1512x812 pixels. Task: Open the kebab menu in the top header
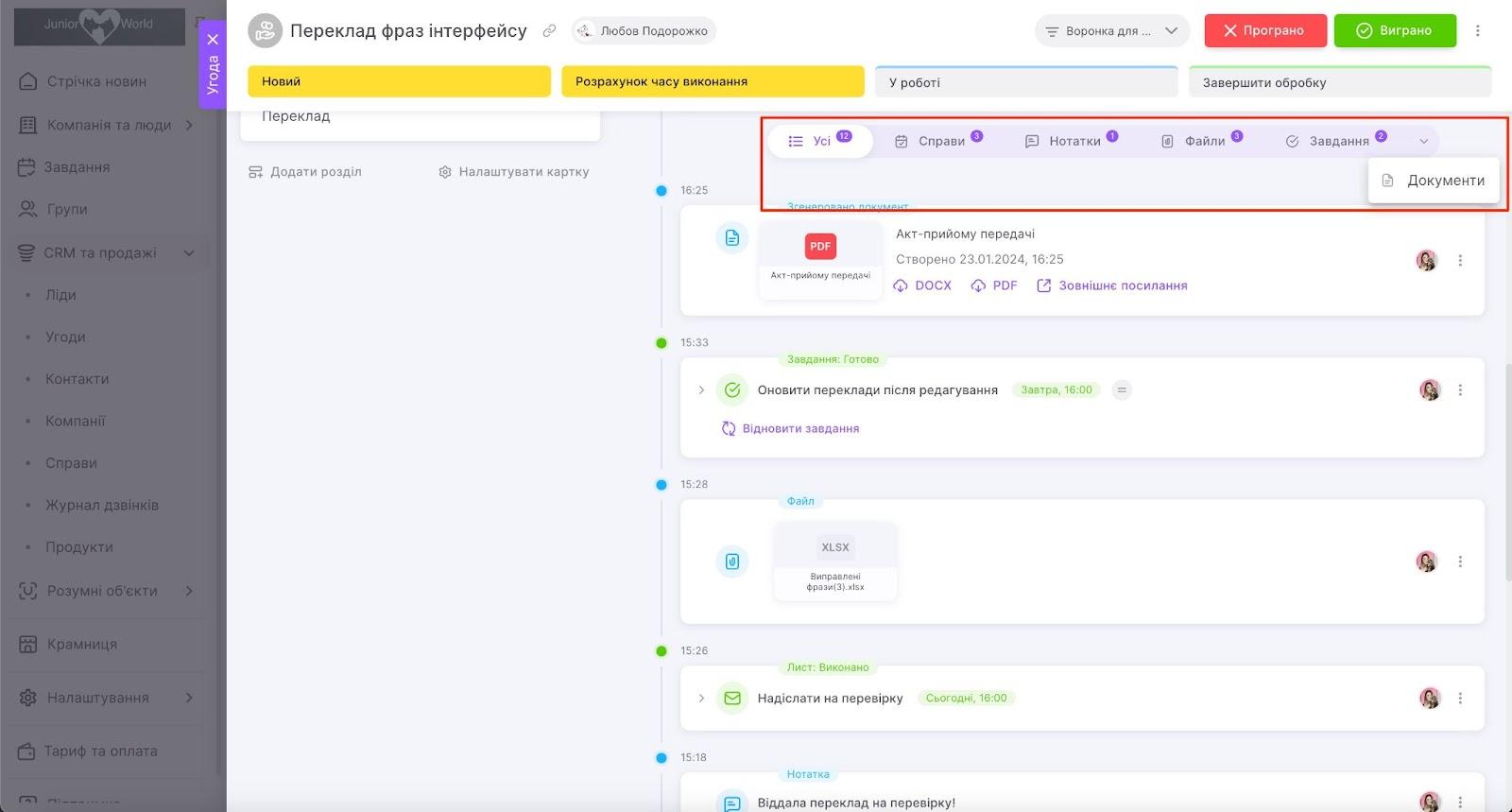(x=1478, y=31)
